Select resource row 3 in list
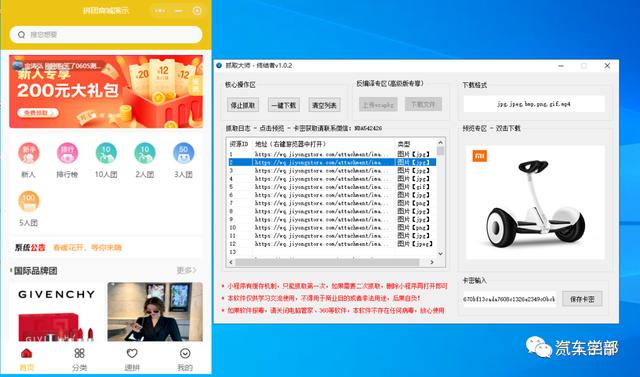 point(331,171)
